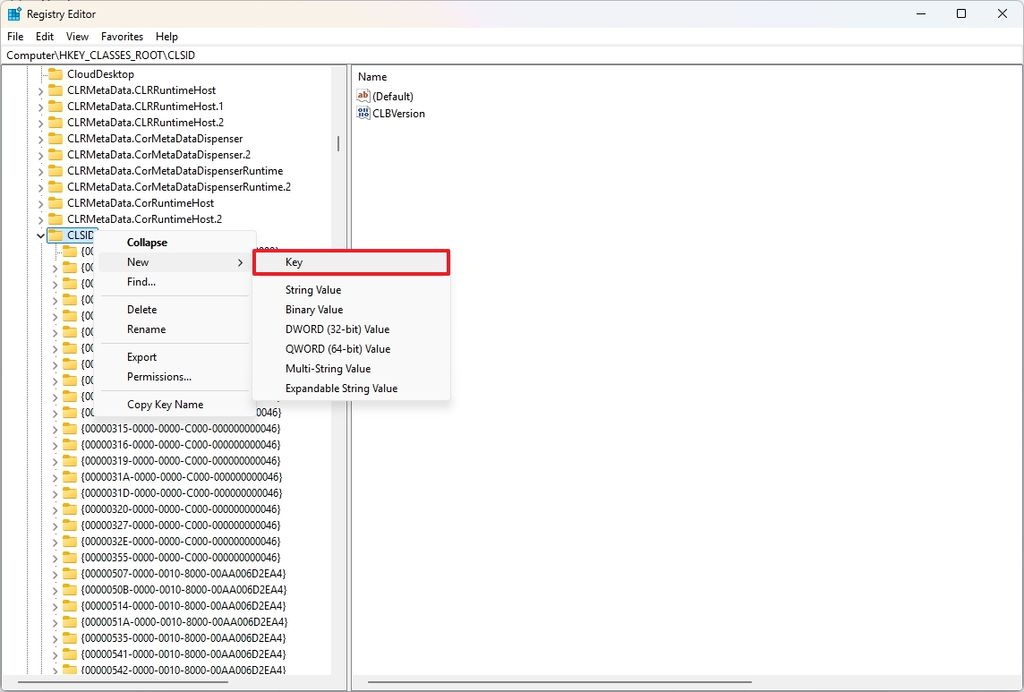Click the CLSID folder icon
1024x692 pixels.
[x=57, y=235]
